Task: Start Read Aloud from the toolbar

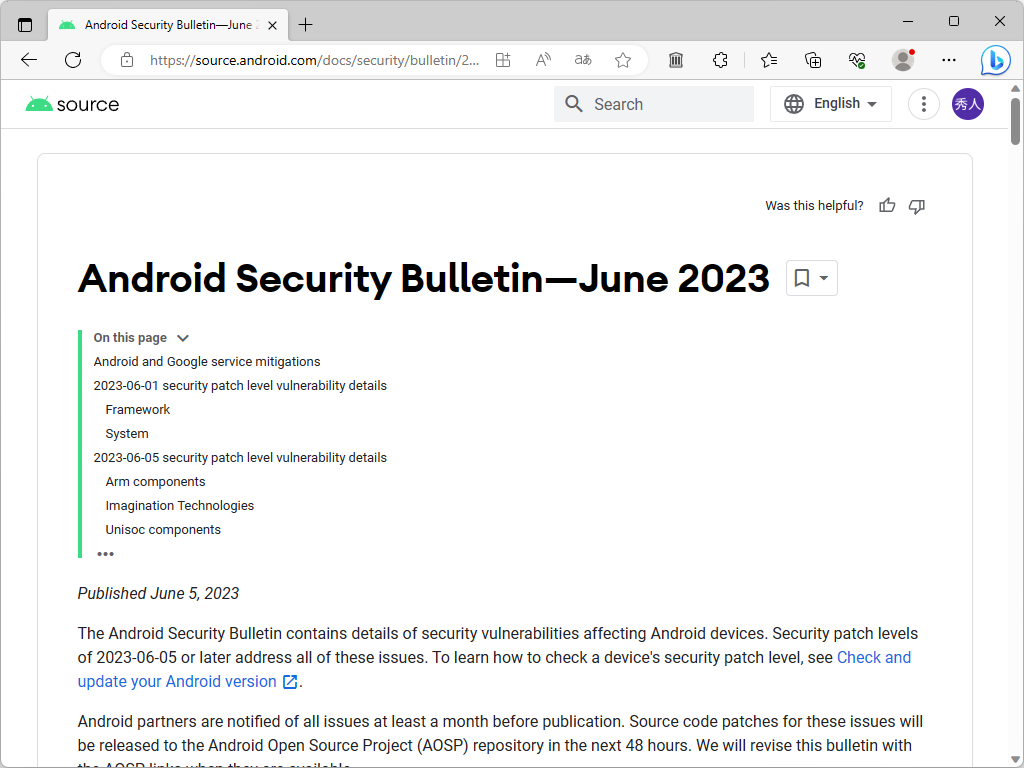Action: (x=542, y=60)
